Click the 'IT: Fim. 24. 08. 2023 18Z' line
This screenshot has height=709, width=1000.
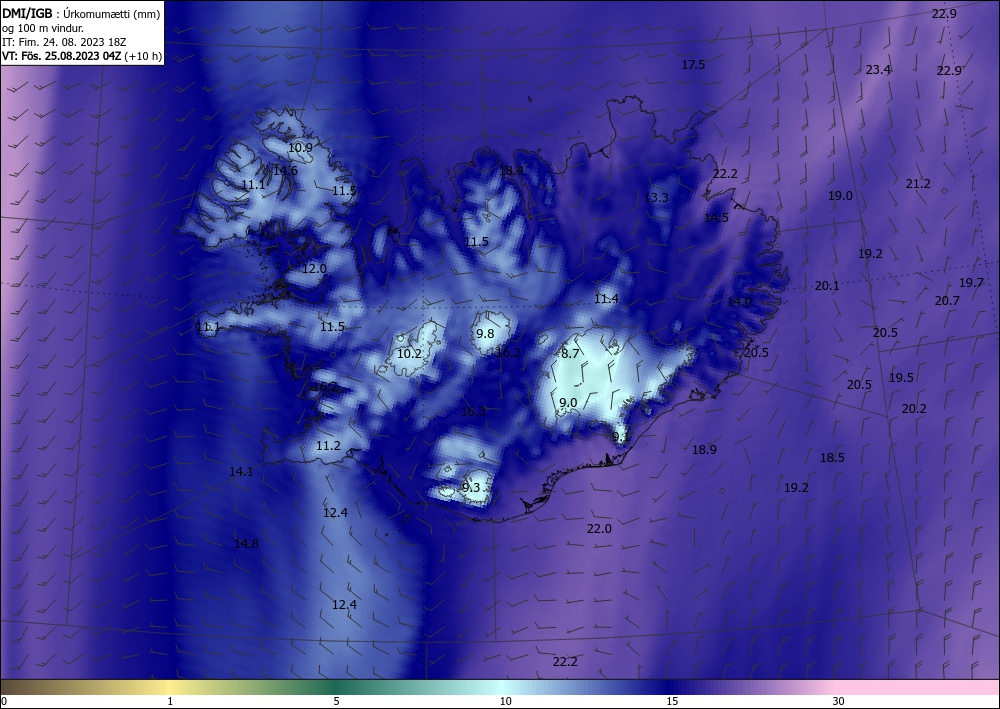(x=64, y=42)
